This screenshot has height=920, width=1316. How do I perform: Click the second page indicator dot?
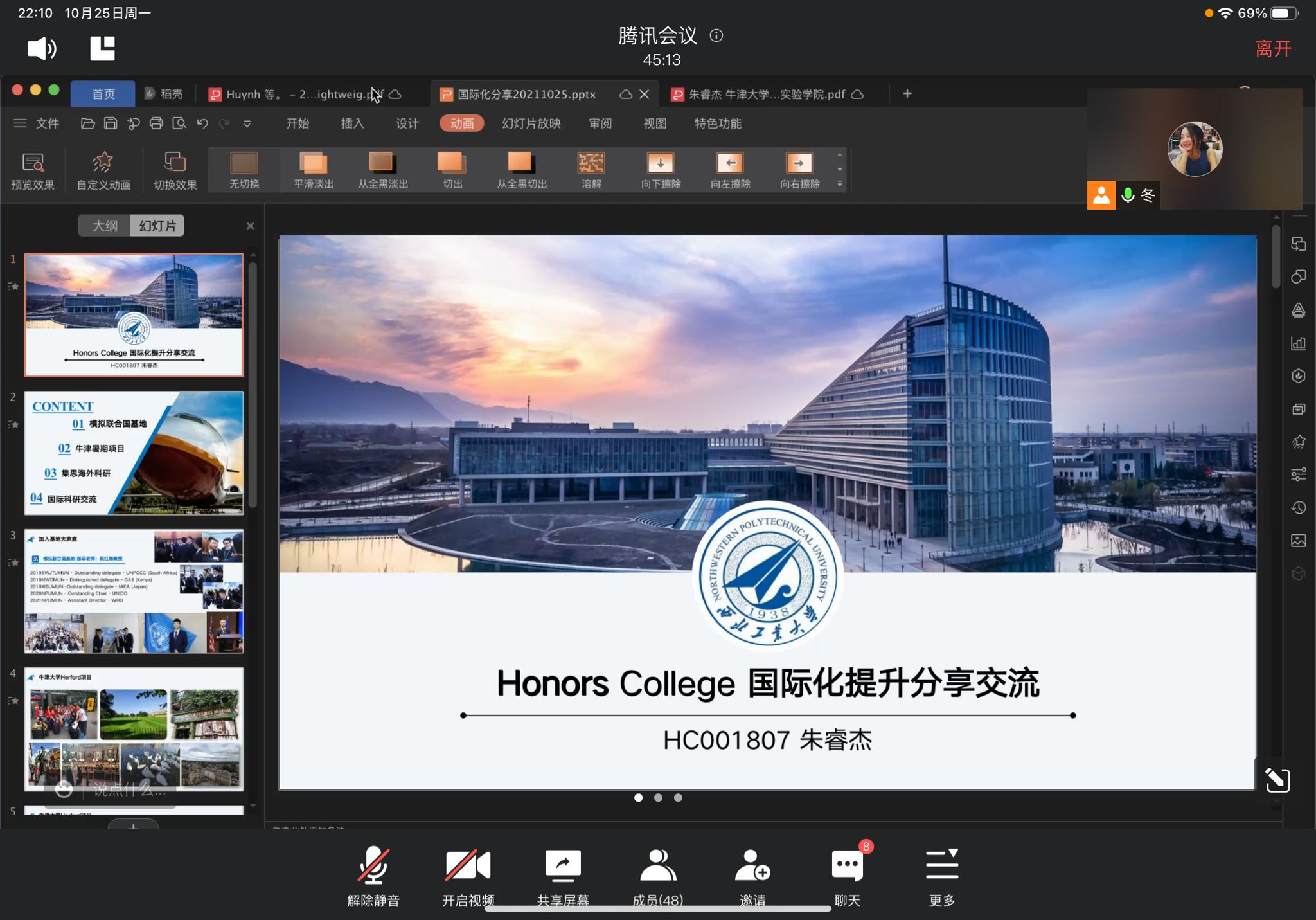click(658, 798)
